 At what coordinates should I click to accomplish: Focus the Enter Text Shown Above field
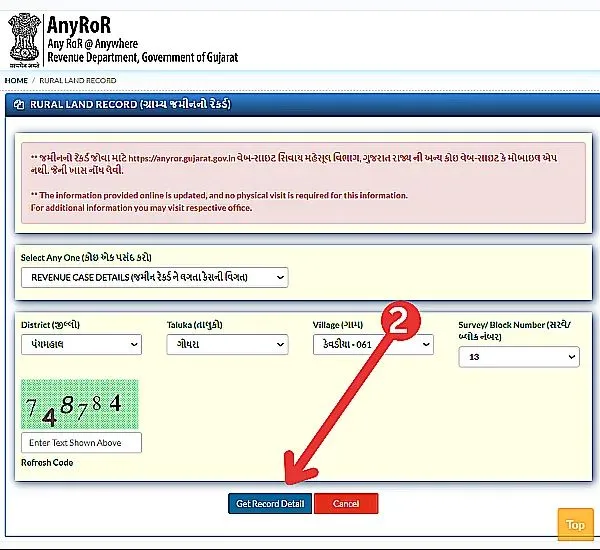tap(81, 442)
